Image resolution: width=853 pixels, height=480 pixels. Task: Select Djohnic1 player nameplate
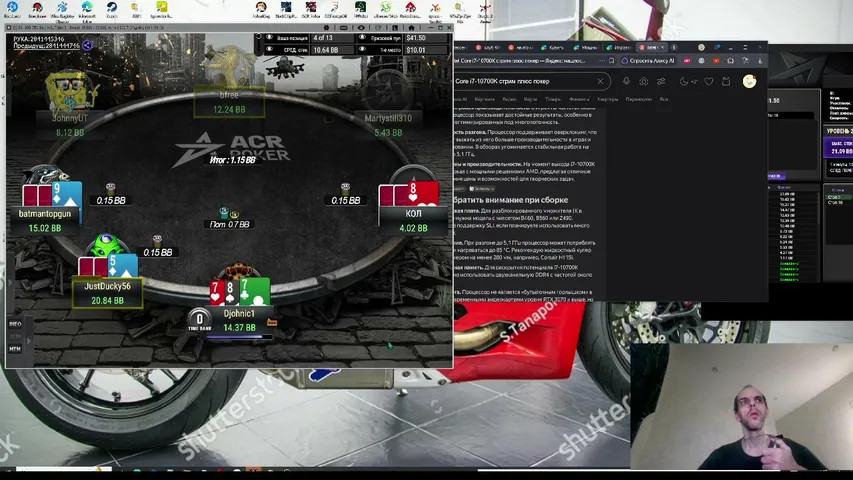[x=239, y=320]
